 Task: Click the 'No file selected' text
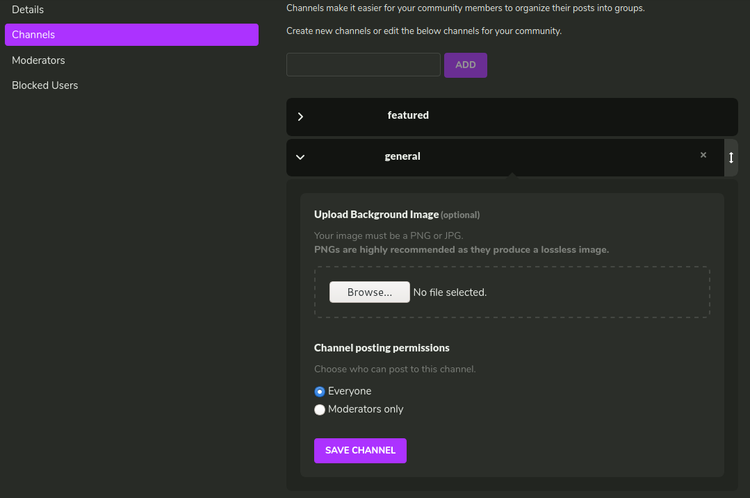[x=450, y=293]
